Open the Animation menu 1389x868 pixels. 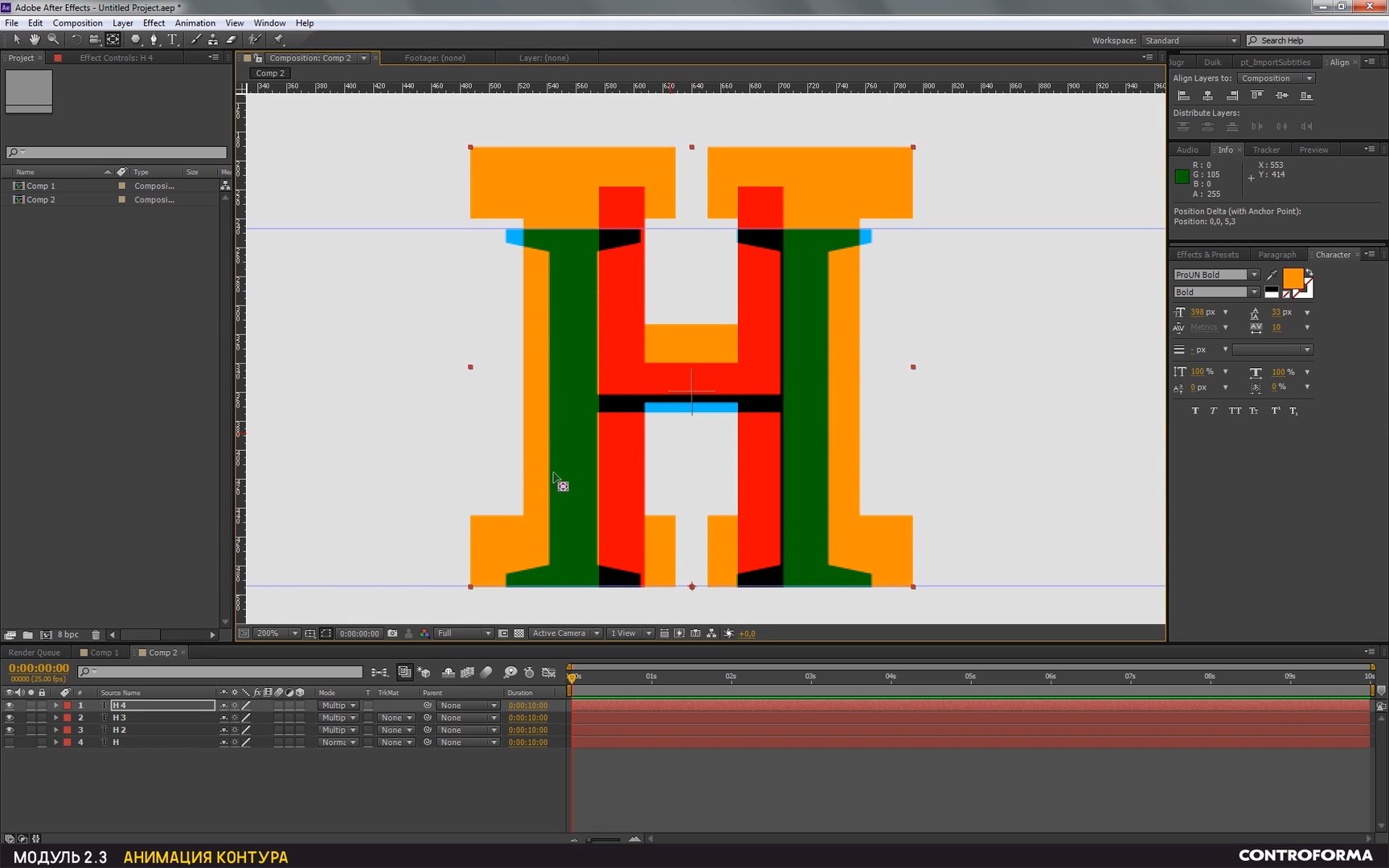point(195,23)
